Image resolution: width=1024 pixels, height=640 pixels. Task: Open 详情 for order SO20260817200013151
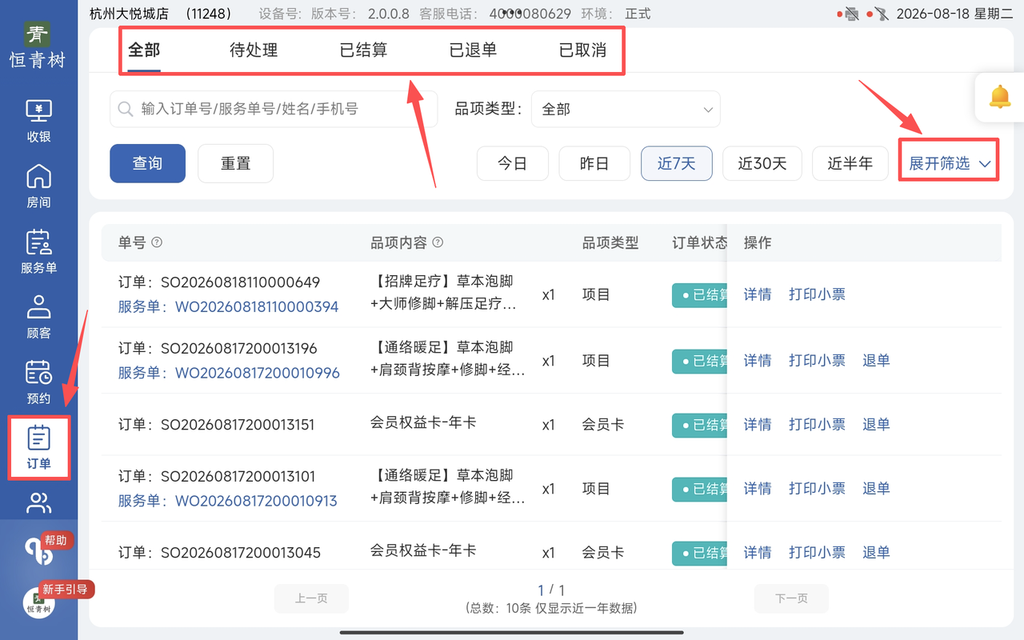pos(758,424)
